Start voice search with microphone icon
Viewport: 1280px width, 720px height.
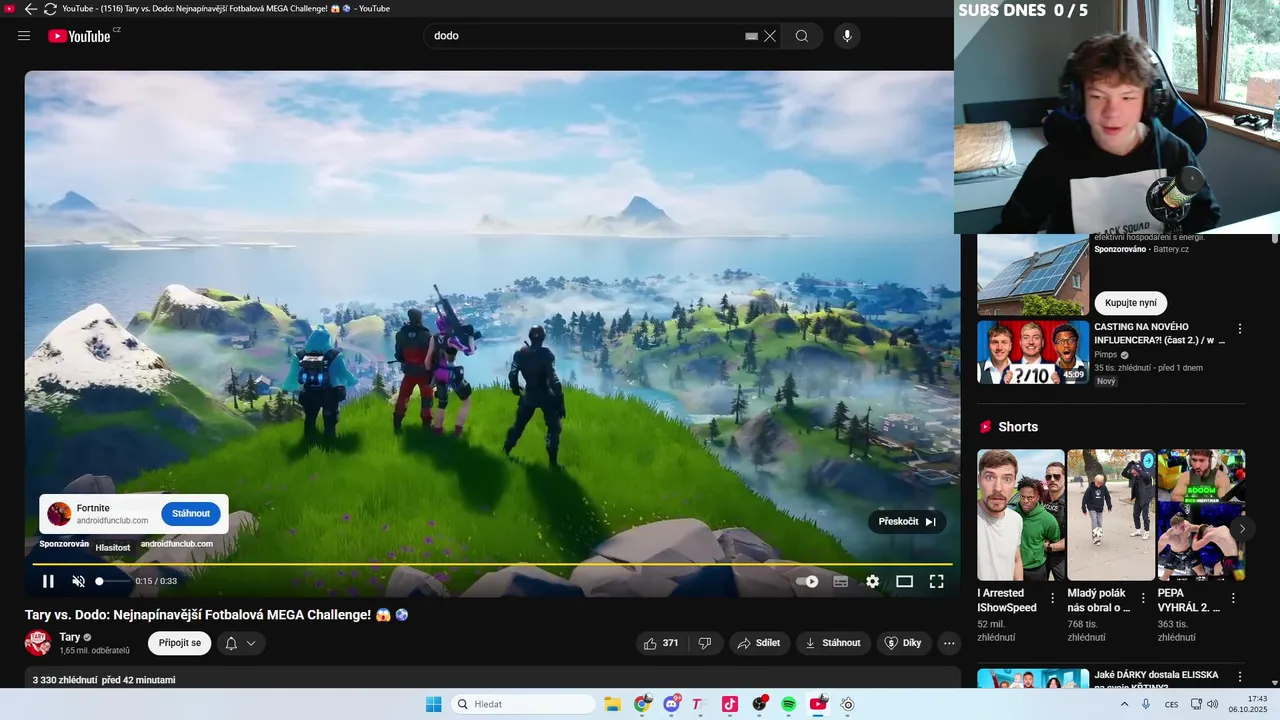pos(847,36)
